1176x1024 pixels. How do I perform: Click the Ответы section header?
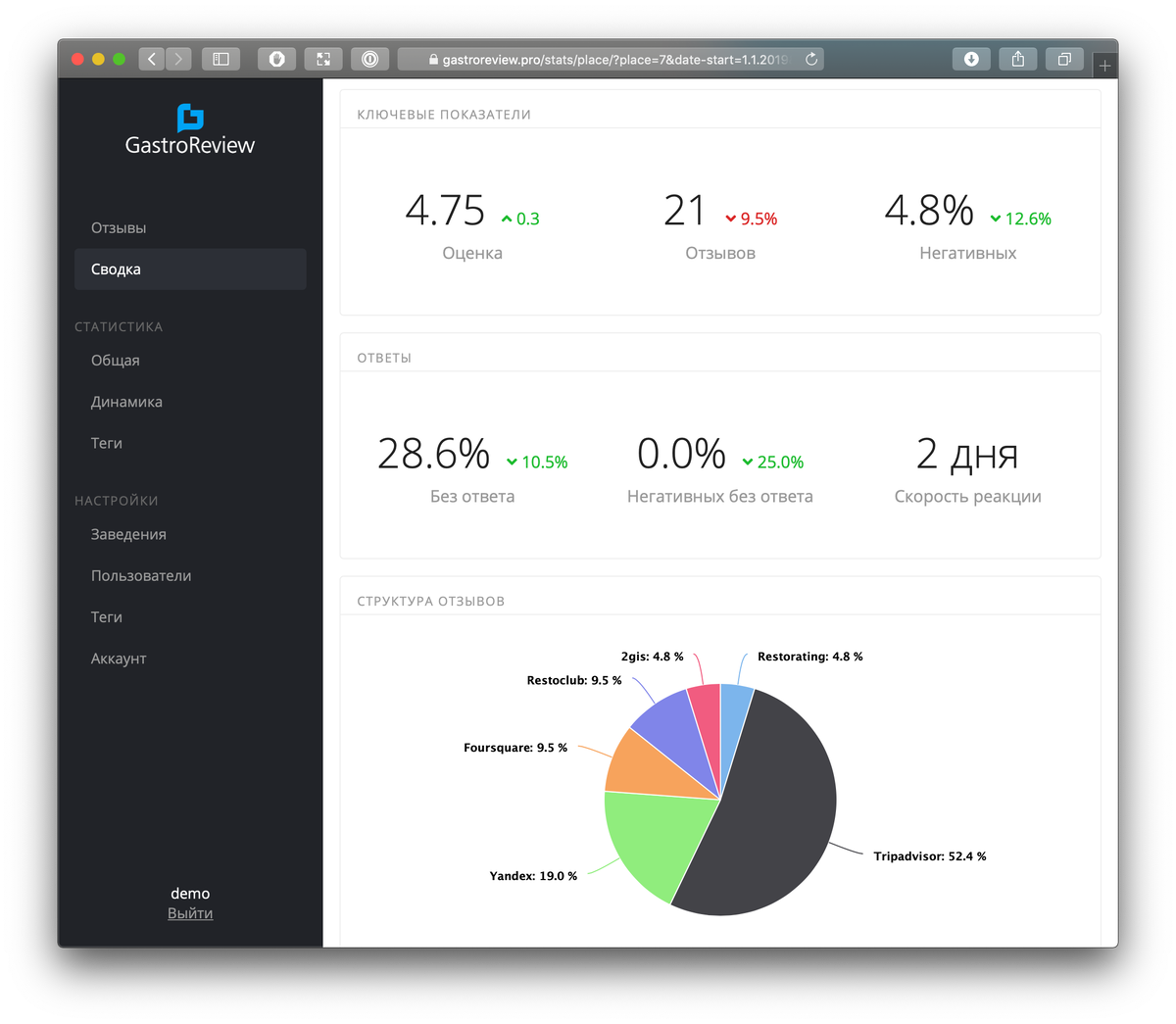(384, 358)
